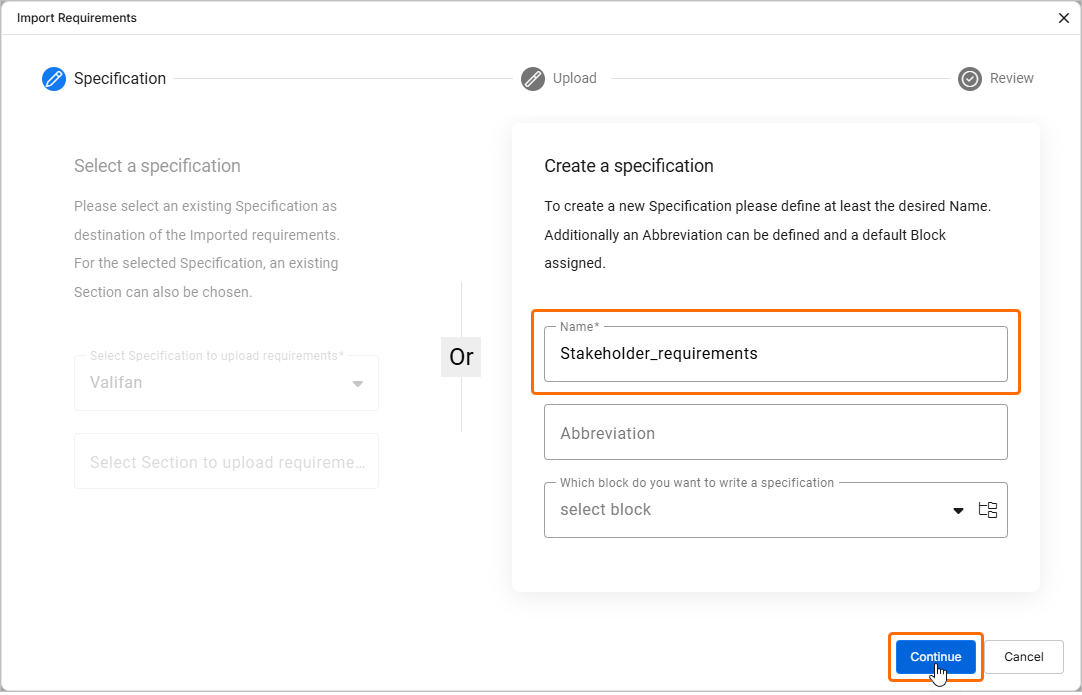
Task: Select the 'Select a specification' heading
Action: tap(157, 166)
